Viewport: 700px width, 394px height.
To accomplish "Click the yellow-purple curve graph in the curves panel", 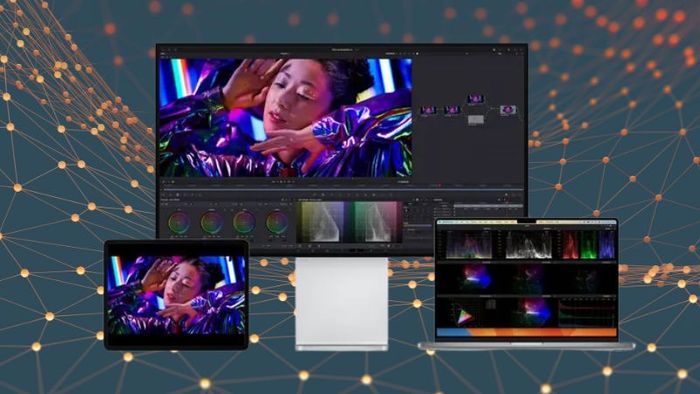I will click(322, 222).
